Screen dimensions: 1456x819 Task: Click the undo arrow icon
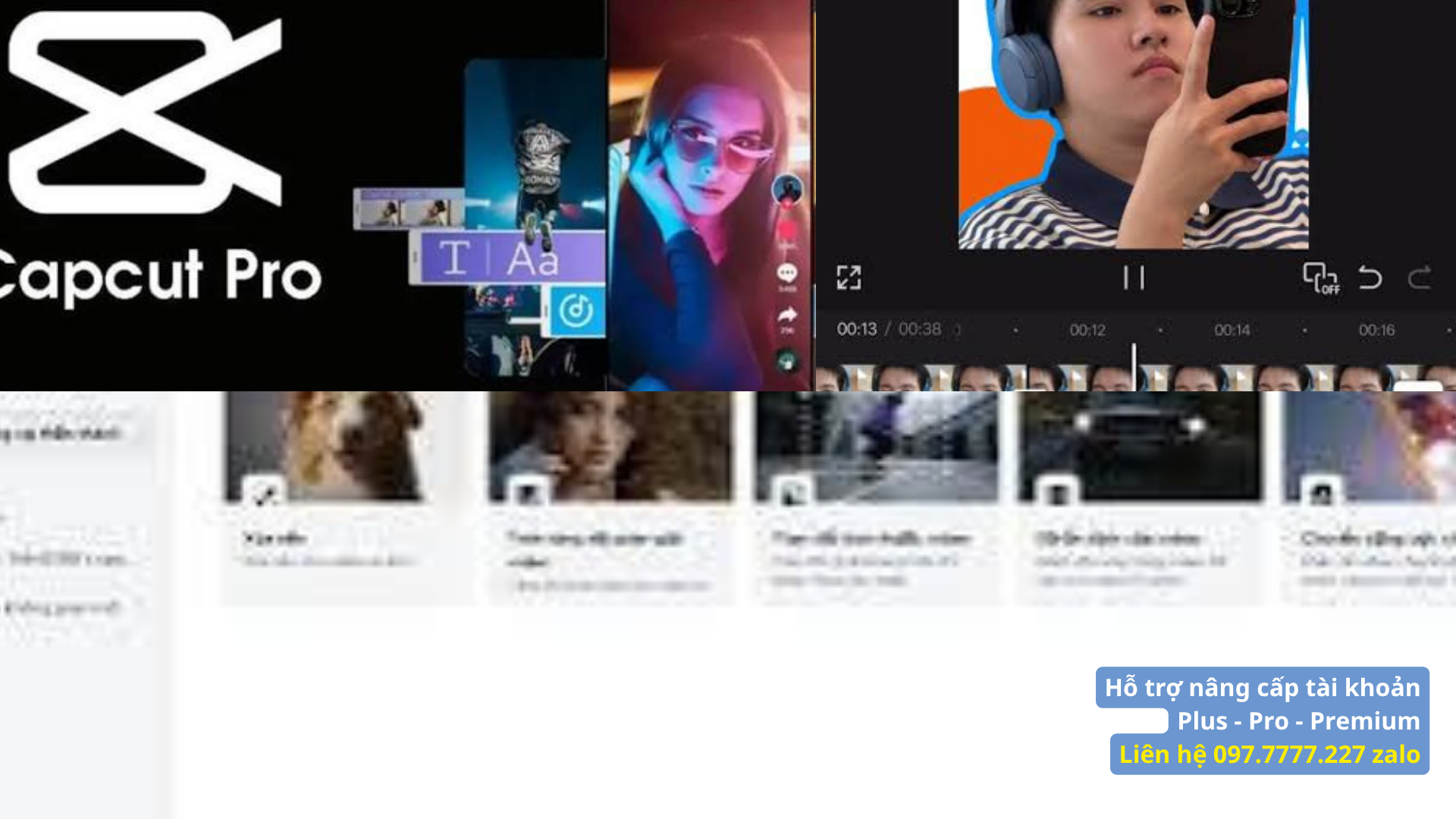(1370, 278)
